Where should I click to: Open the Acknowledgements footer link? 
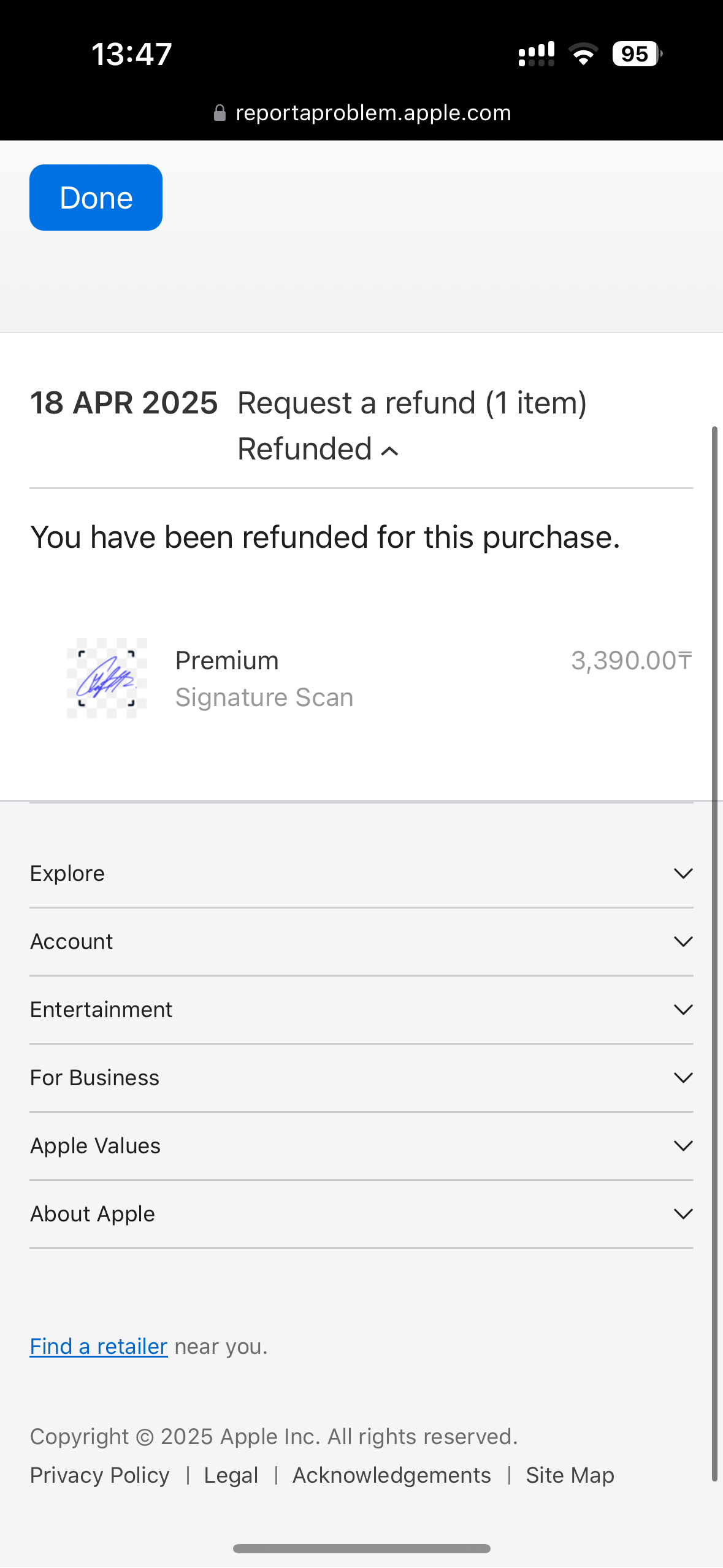click(x=392, y=1475)
